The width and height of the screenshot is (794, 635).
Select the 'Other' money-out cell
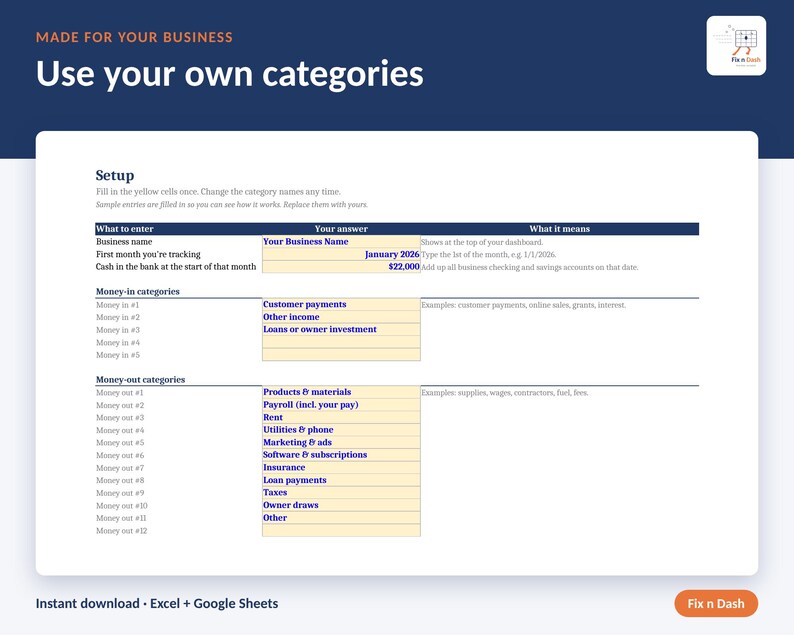(x=341, y=518)
